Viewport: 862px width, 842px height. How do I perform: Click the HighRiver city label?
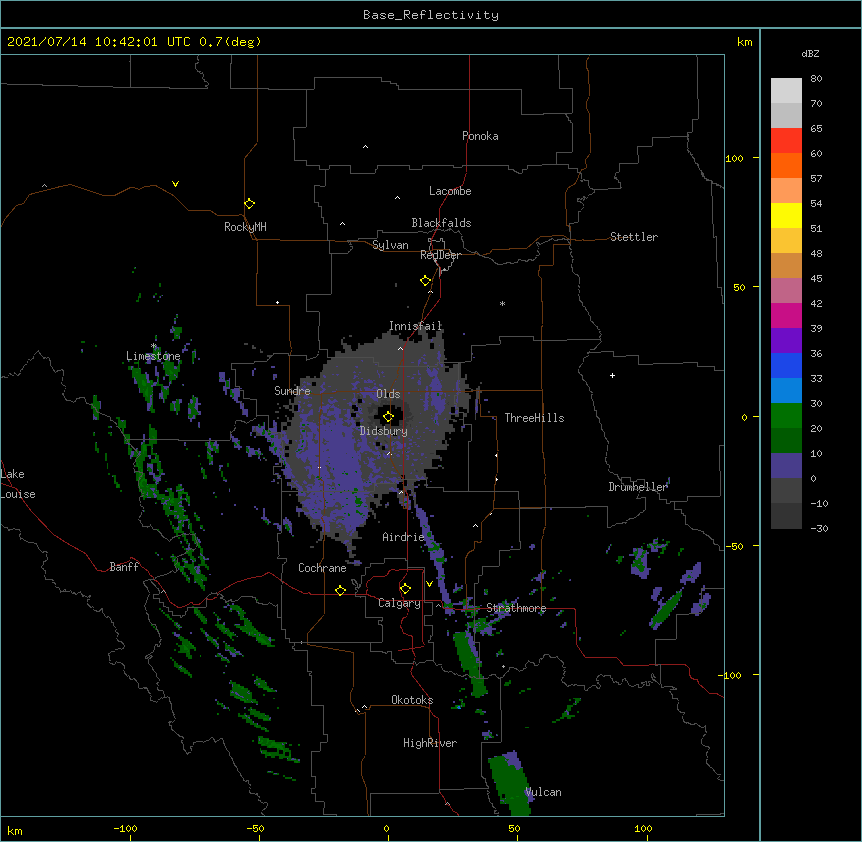(x=430, y=743)
